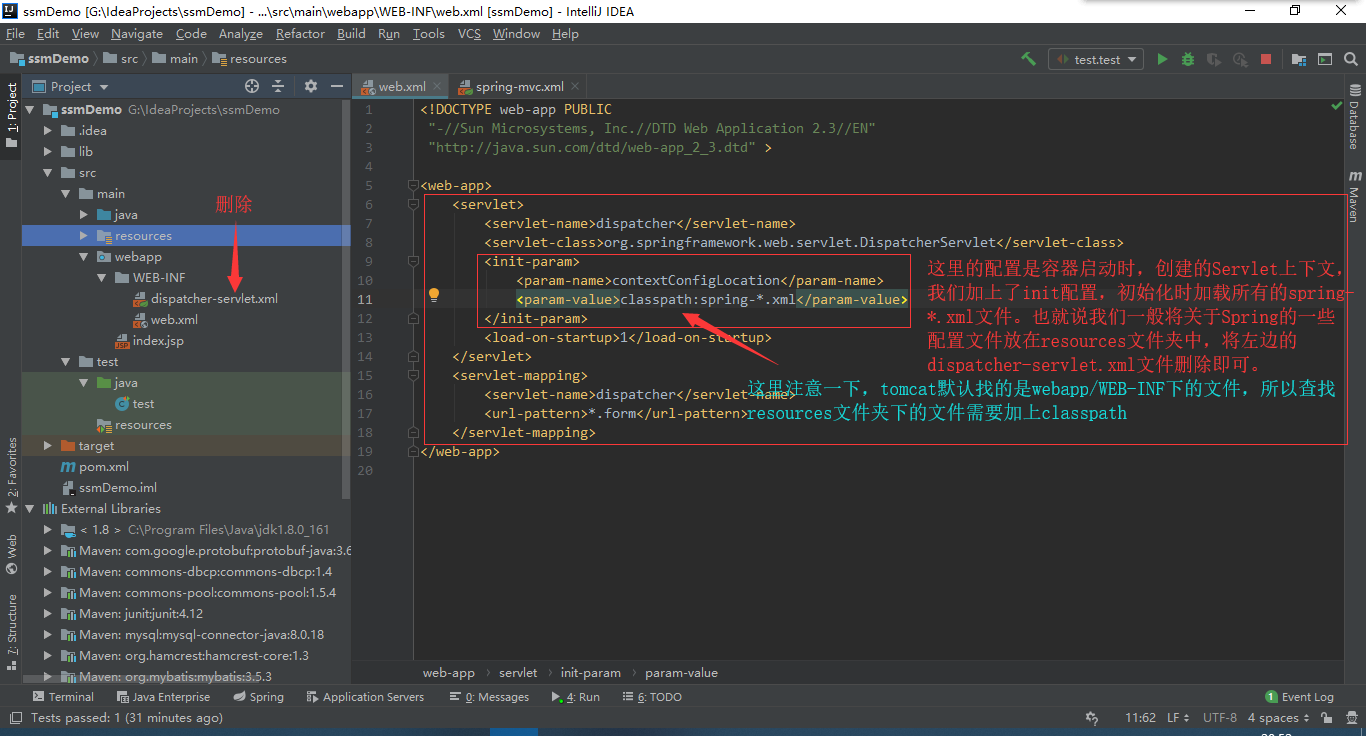The height and width of the screenshot is (736, 1366).
Task: Open the Refactor menu
Action: point(300,33)
